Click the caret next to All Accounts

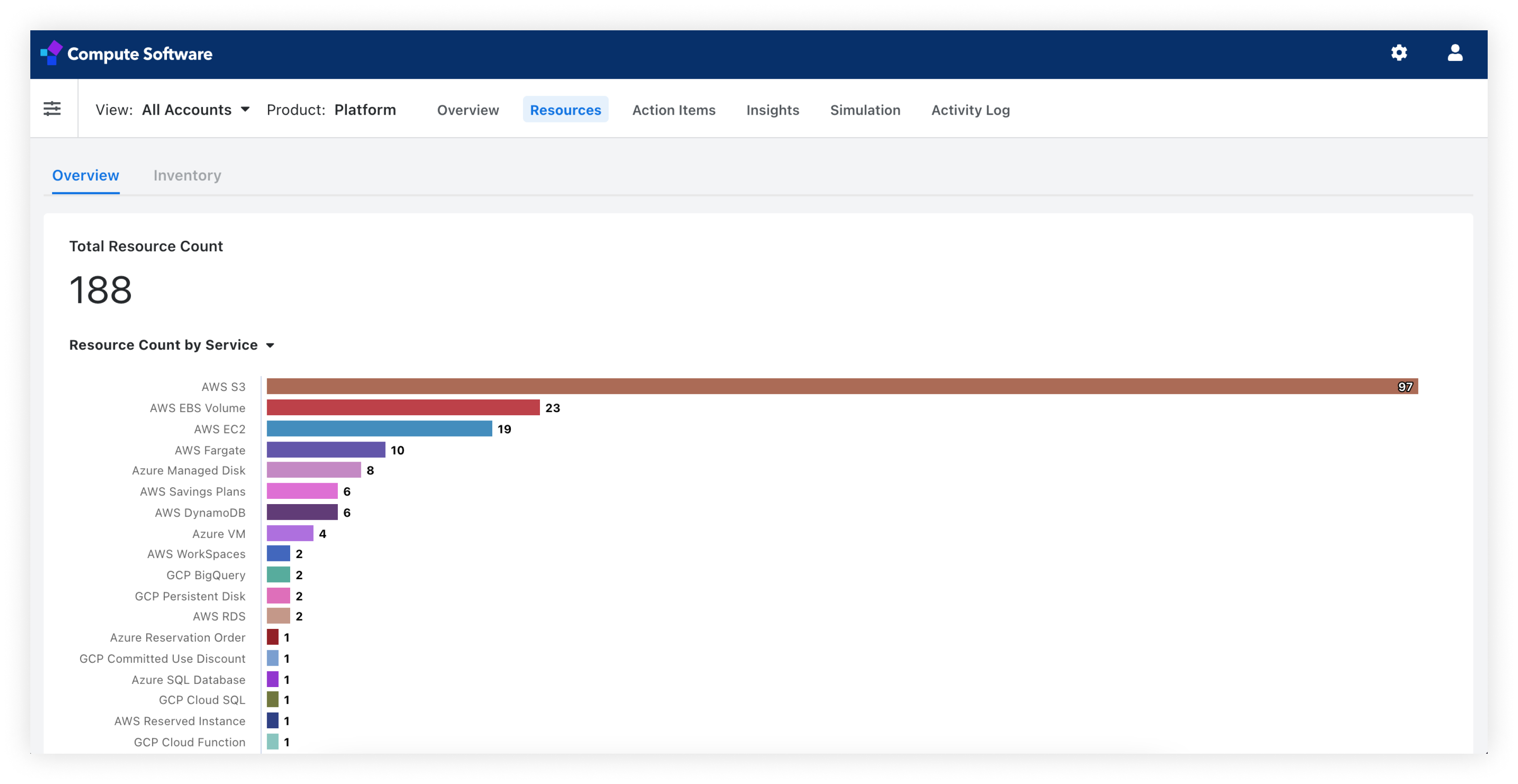245,110
